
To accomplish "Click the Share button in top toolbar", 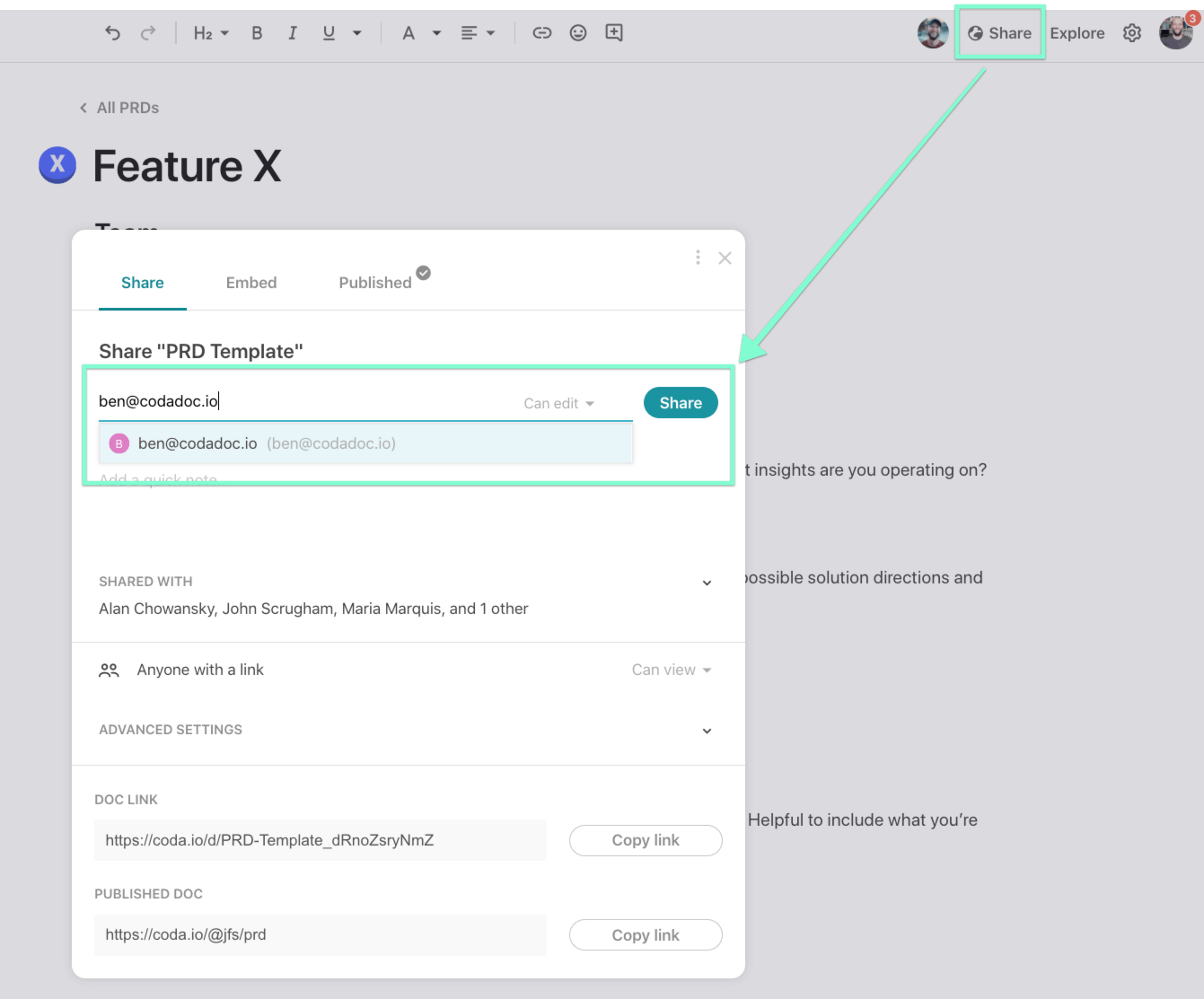I will click(x=999, y=33).
